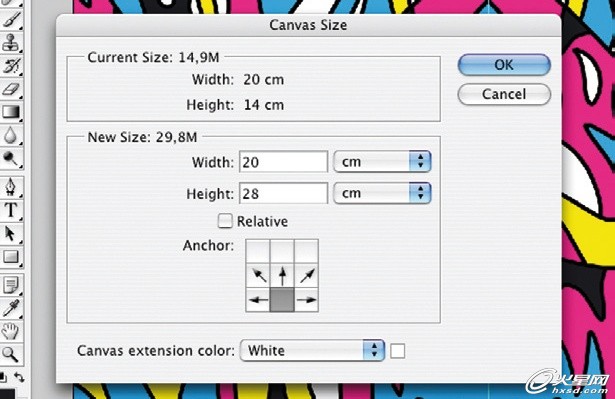Viewport: 615px width, 399px height.
Task: Select the Blur tool droplet icon
Action: (11, 135)
